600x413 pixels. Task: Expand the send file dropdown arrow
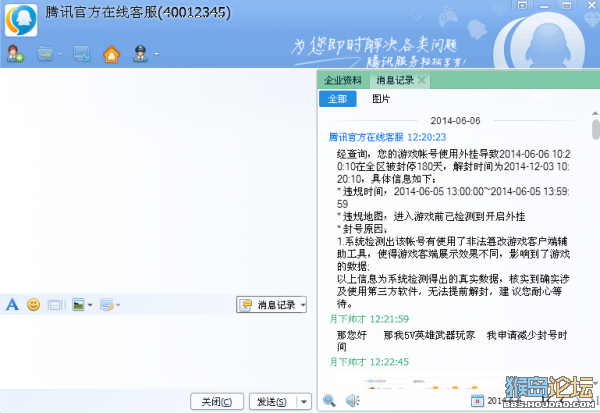60,54
